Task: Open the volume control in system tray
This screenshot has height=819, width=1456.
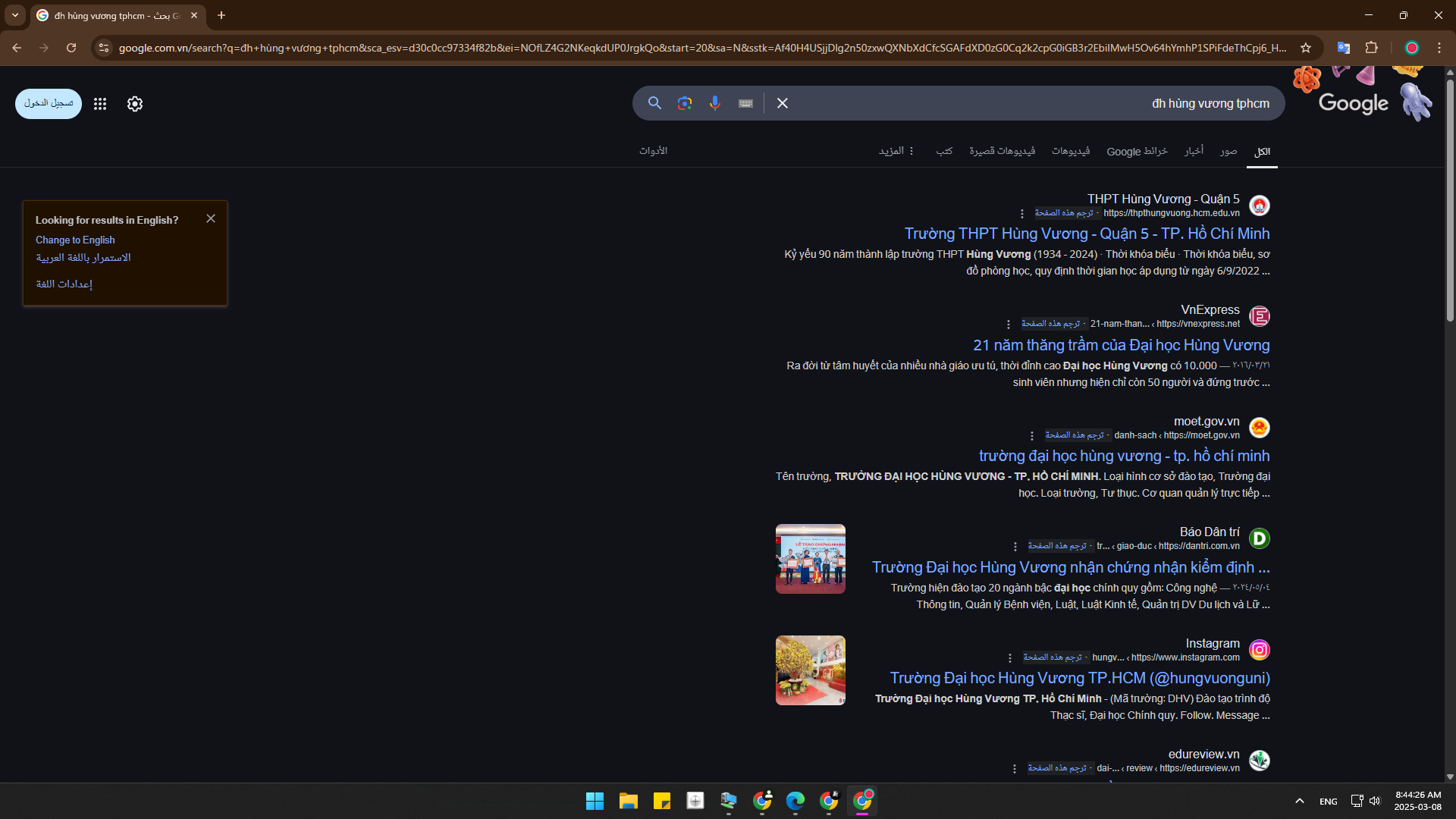Action: [1375, 801]
